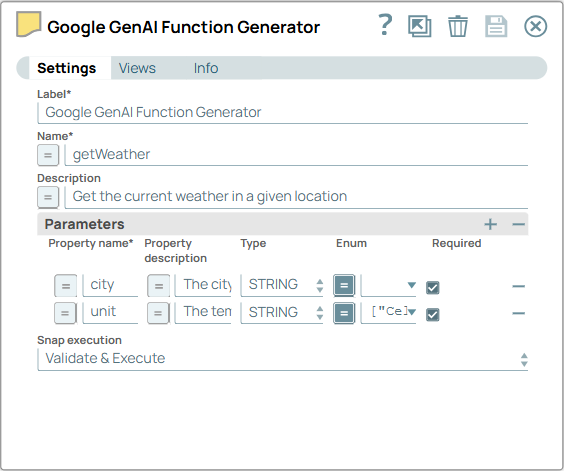Click the pop-out window icon
564x471 pixels.
point(420,26)
